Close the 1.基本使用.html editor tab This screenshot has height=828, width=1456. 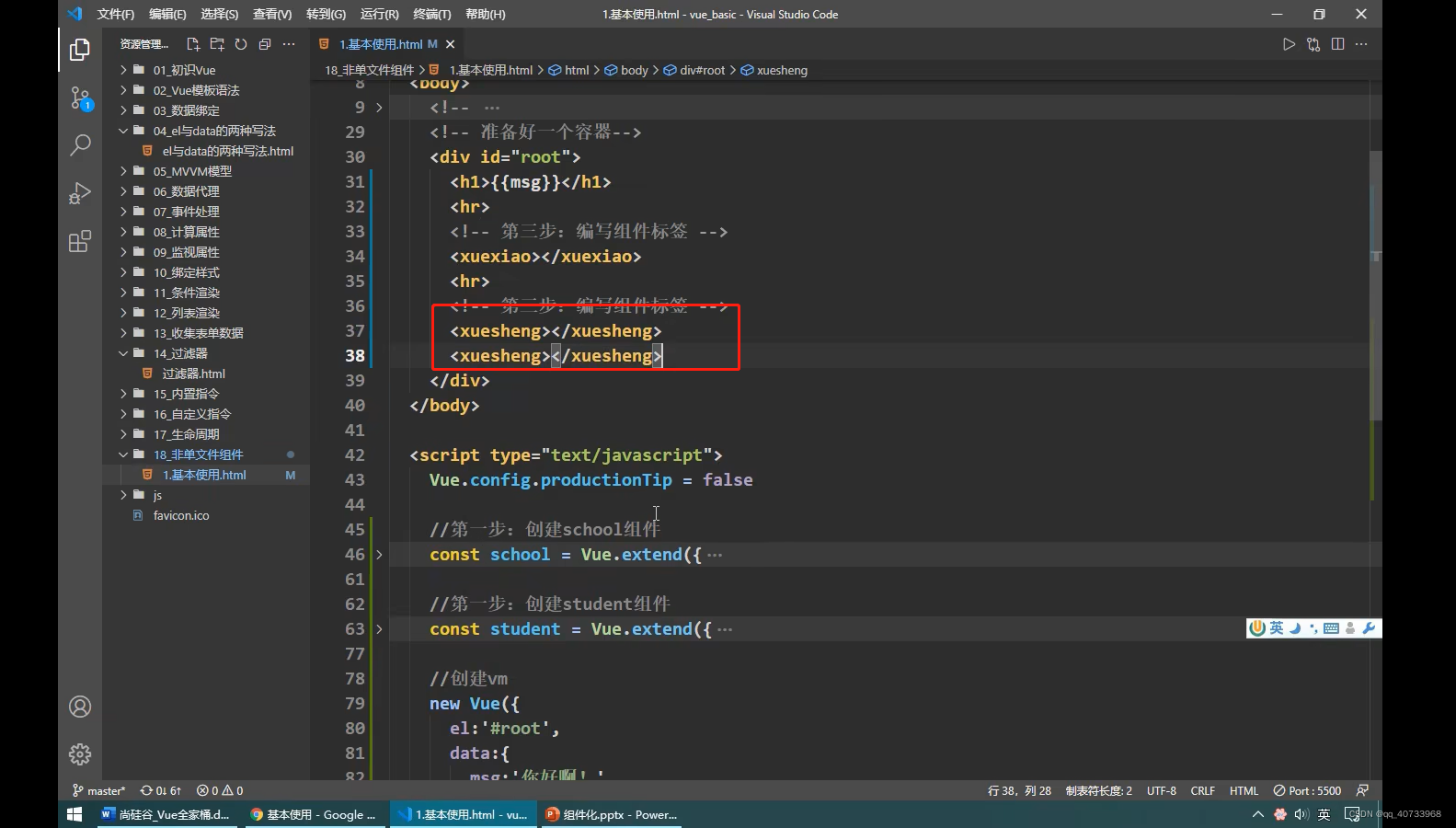click(x=450, y=44)
